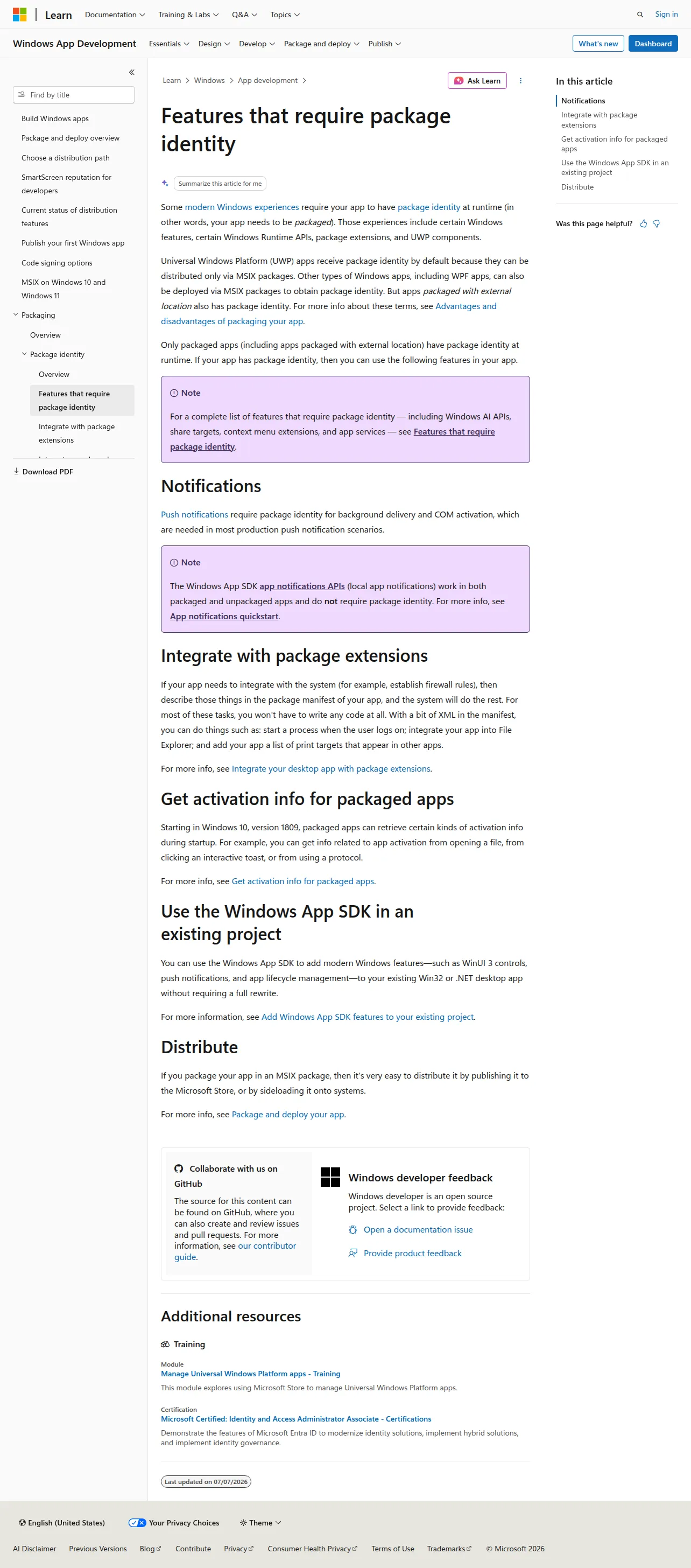691x1568 pixels.
Task: Open Package and deploy your app link
Action: click(288, 1115)
